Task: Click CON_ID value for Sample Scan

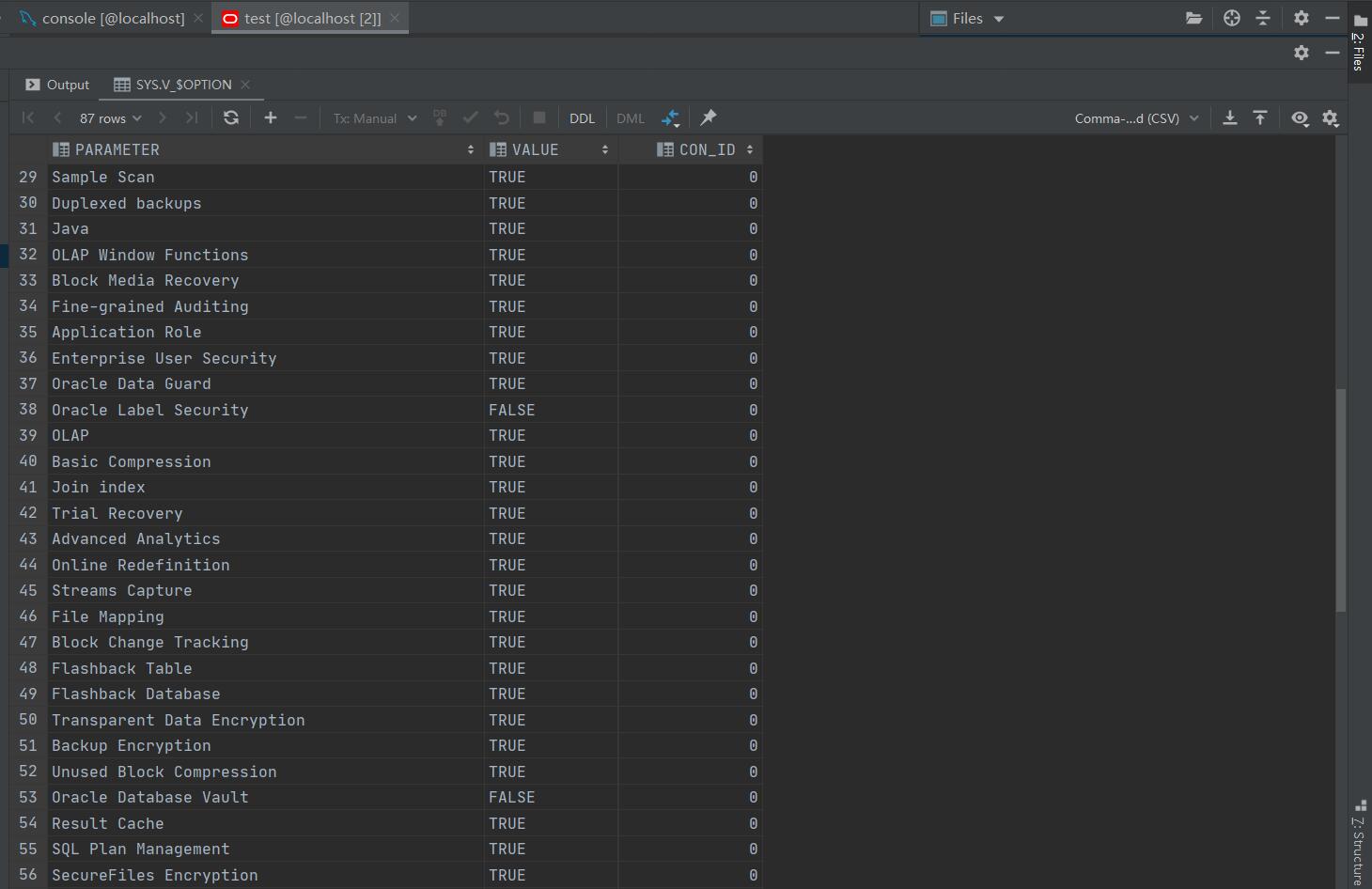Action: 690,177
